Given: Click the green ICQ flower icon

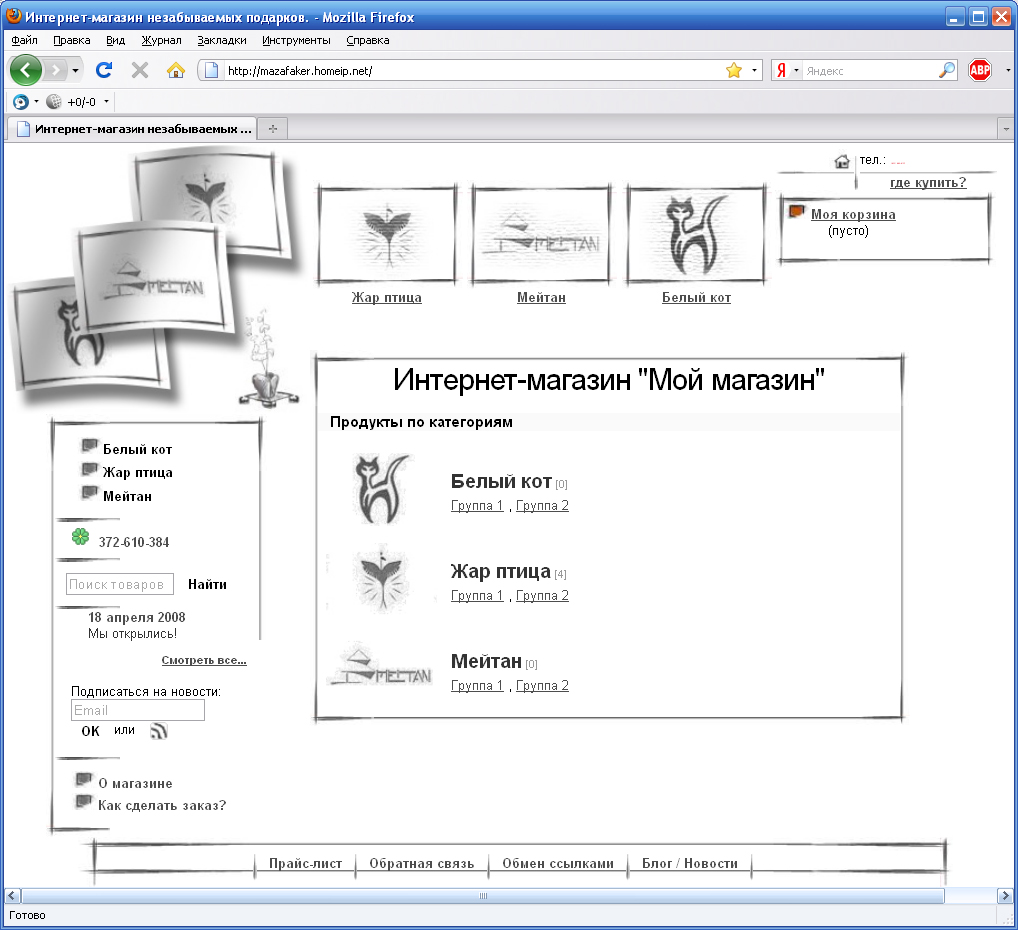Looking at the screenshot, I should [81, 536].
